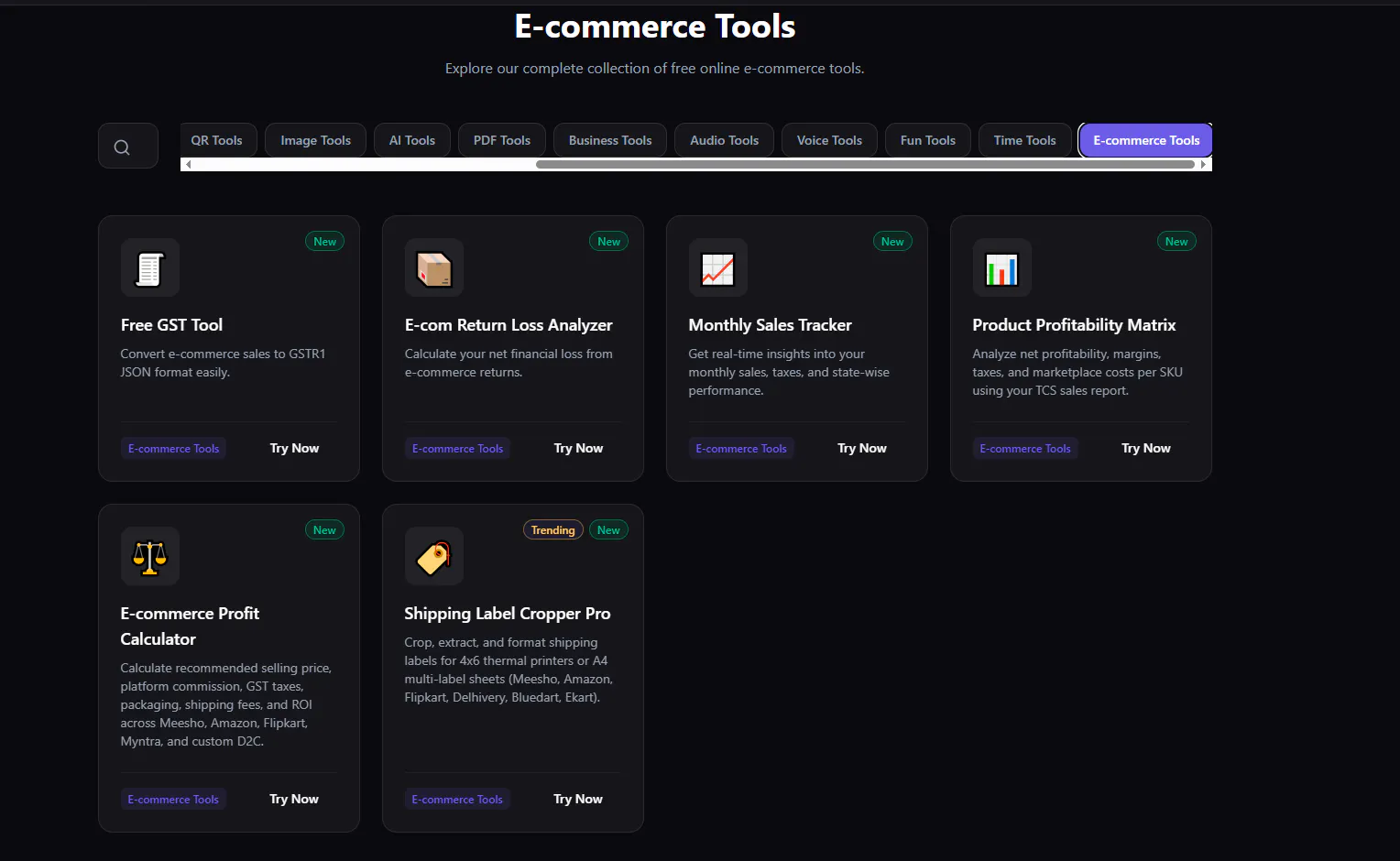Click the 'Explore our complete collection' subtitle text
The width and height of the screenshot is (1400, 861).
pos(655,69)
